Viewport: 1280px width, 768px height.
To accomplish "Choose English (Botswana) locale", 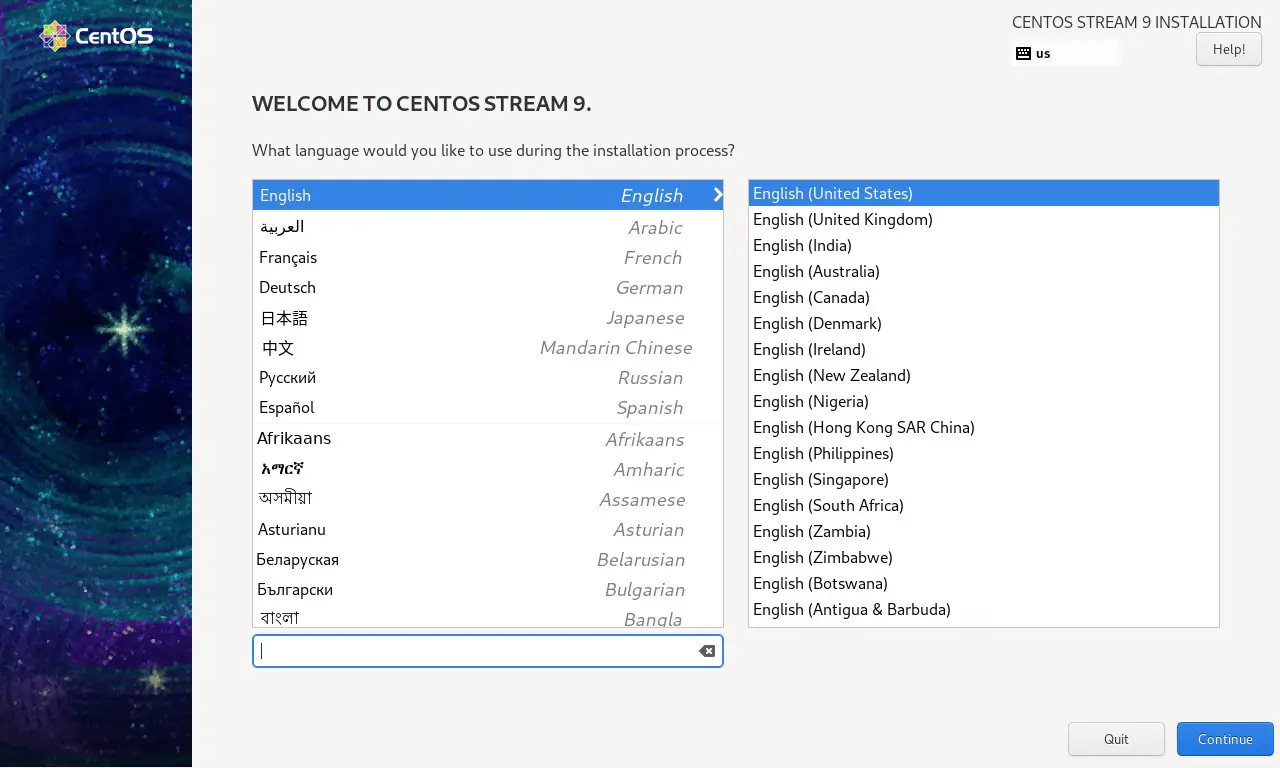I will [x=984, y=583].
